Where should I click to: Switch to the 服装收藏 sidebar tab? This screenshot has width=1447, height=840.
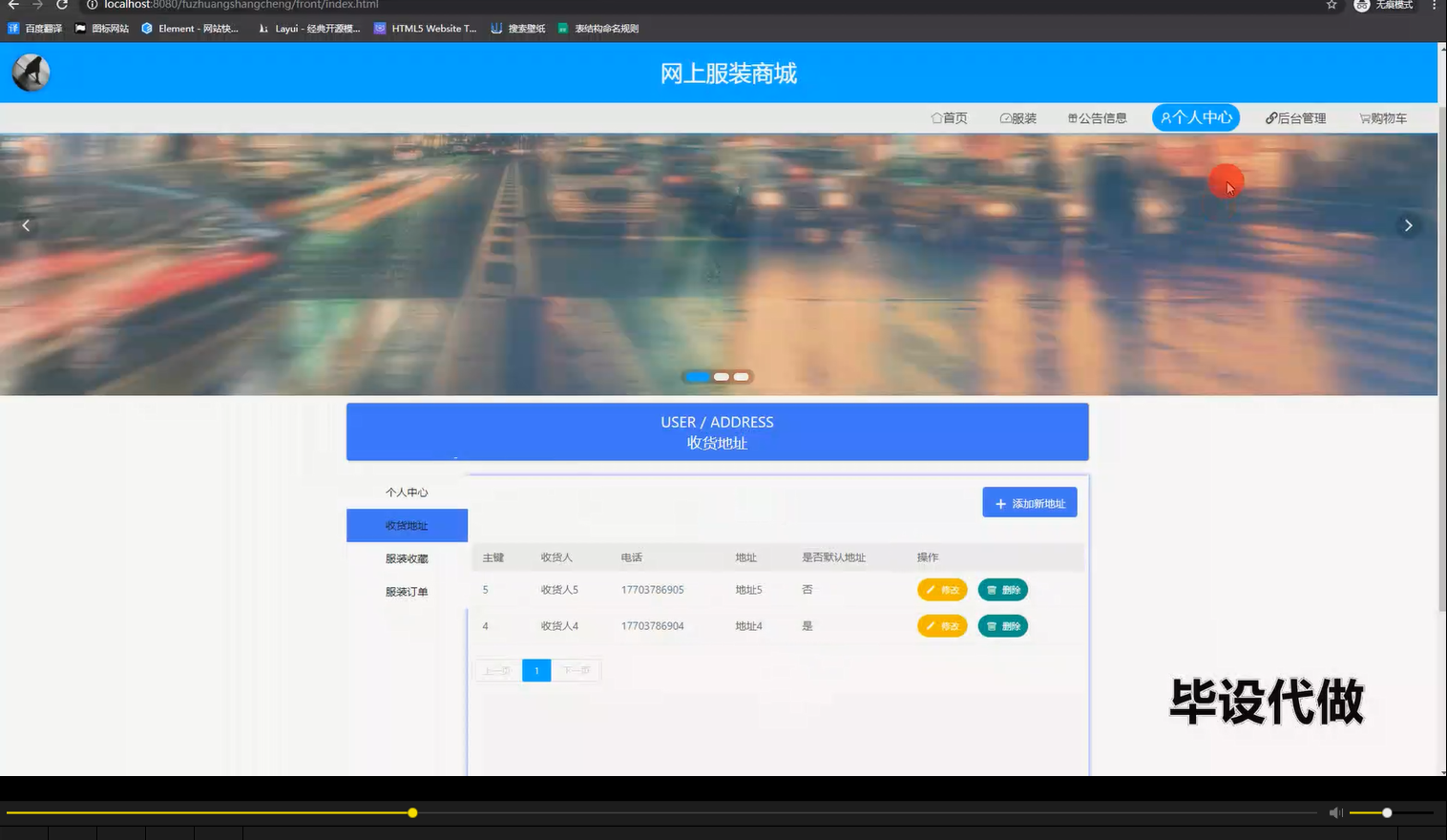pyautogui.click(x=406, y=558)
